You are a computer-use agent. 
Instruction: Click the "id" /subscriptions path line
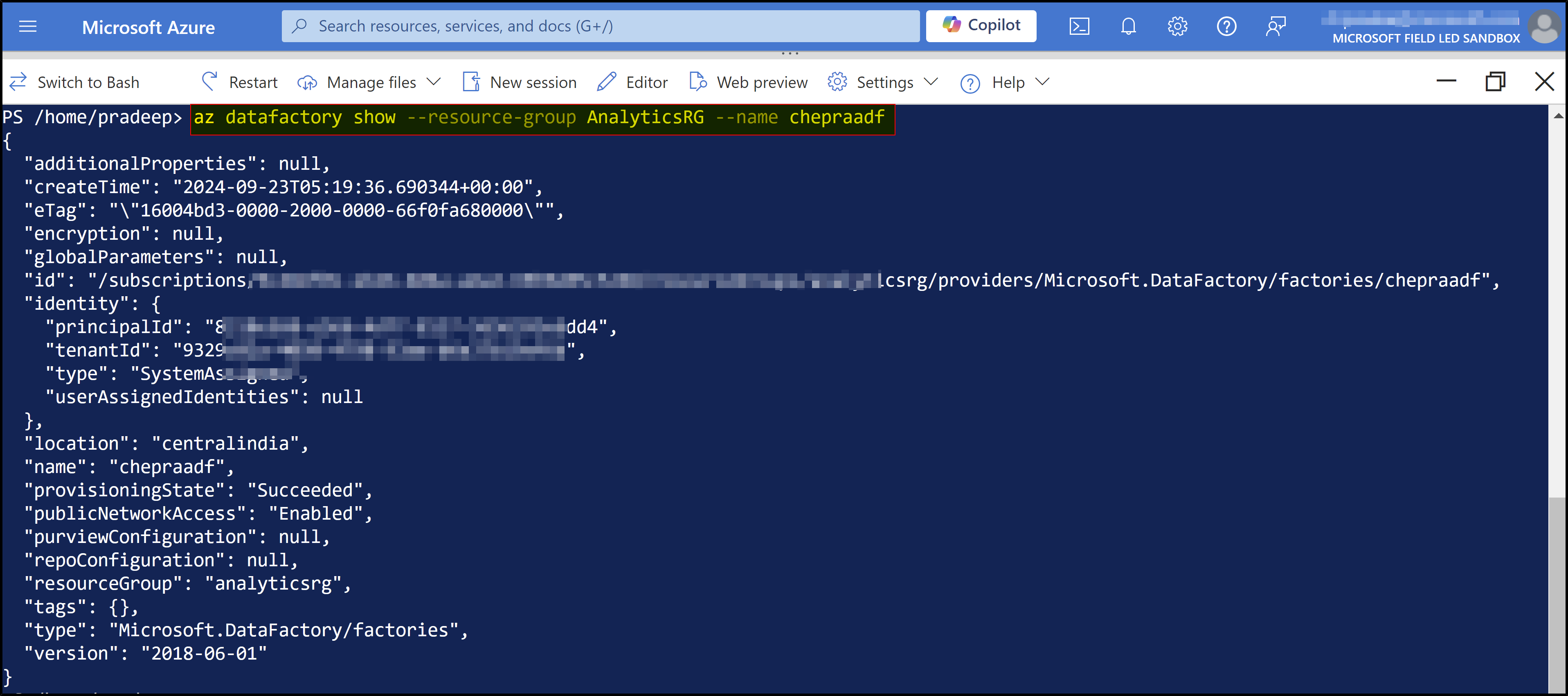[x=761, y=281]
